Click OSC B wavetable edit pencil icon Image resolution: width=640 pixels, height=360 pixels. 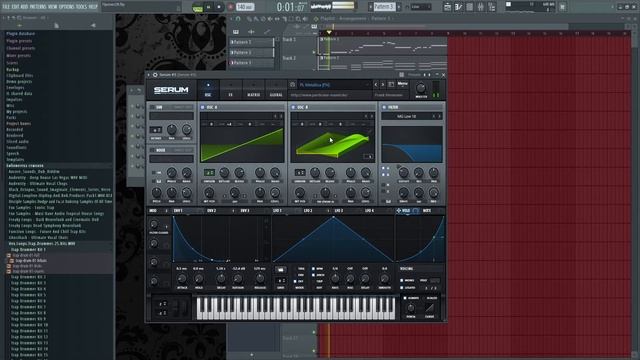(369, 131)
